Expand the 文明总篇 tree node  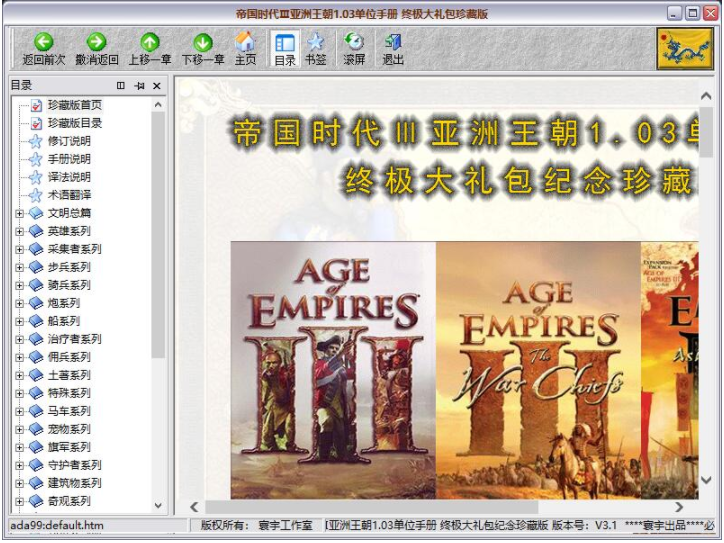(x=19, y=213)
